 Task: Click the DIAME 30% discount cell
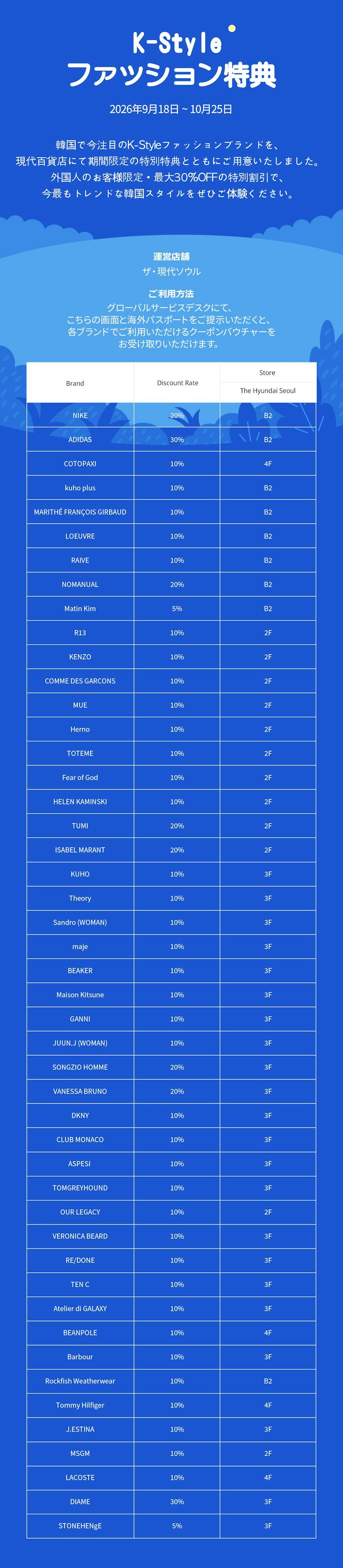[x=177, y=1501]
